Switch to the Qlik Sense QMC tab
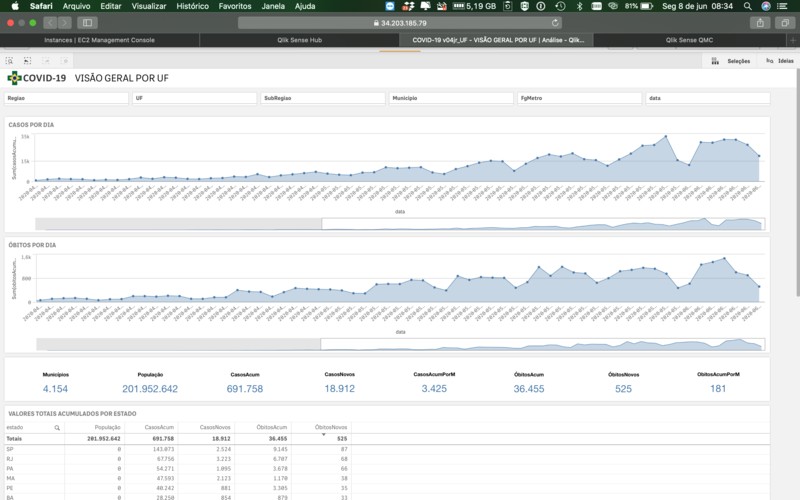Viewport: 800px width, 500px height. click(689, 40)
